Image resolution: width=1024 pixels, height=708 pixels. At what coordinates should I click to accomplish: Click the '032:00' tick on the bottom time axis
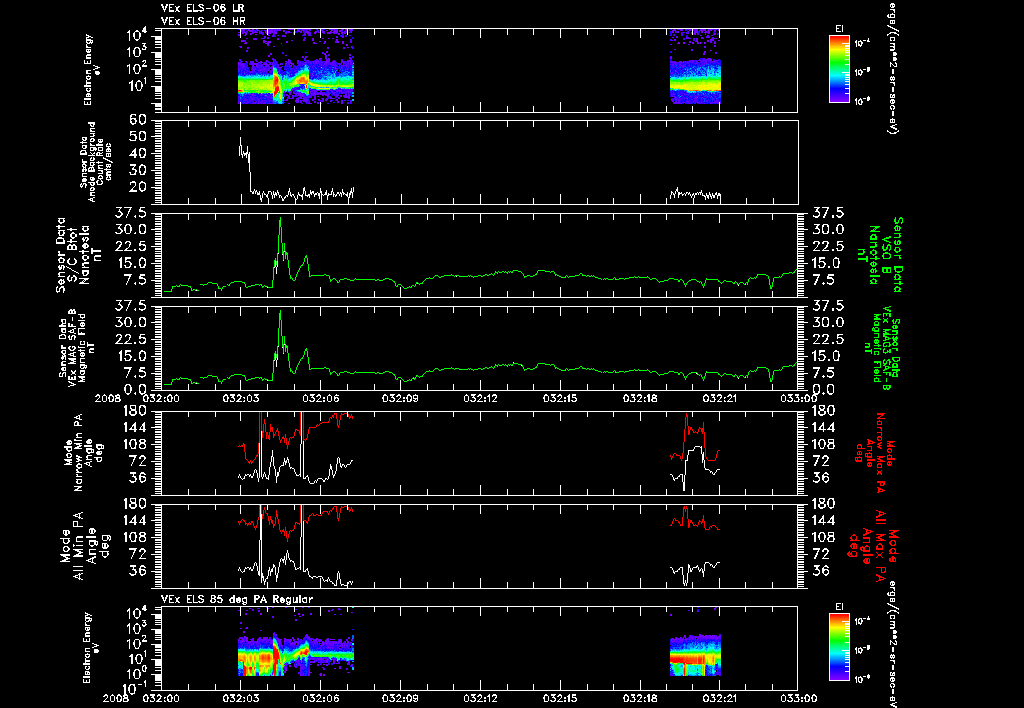coord(161,698)
